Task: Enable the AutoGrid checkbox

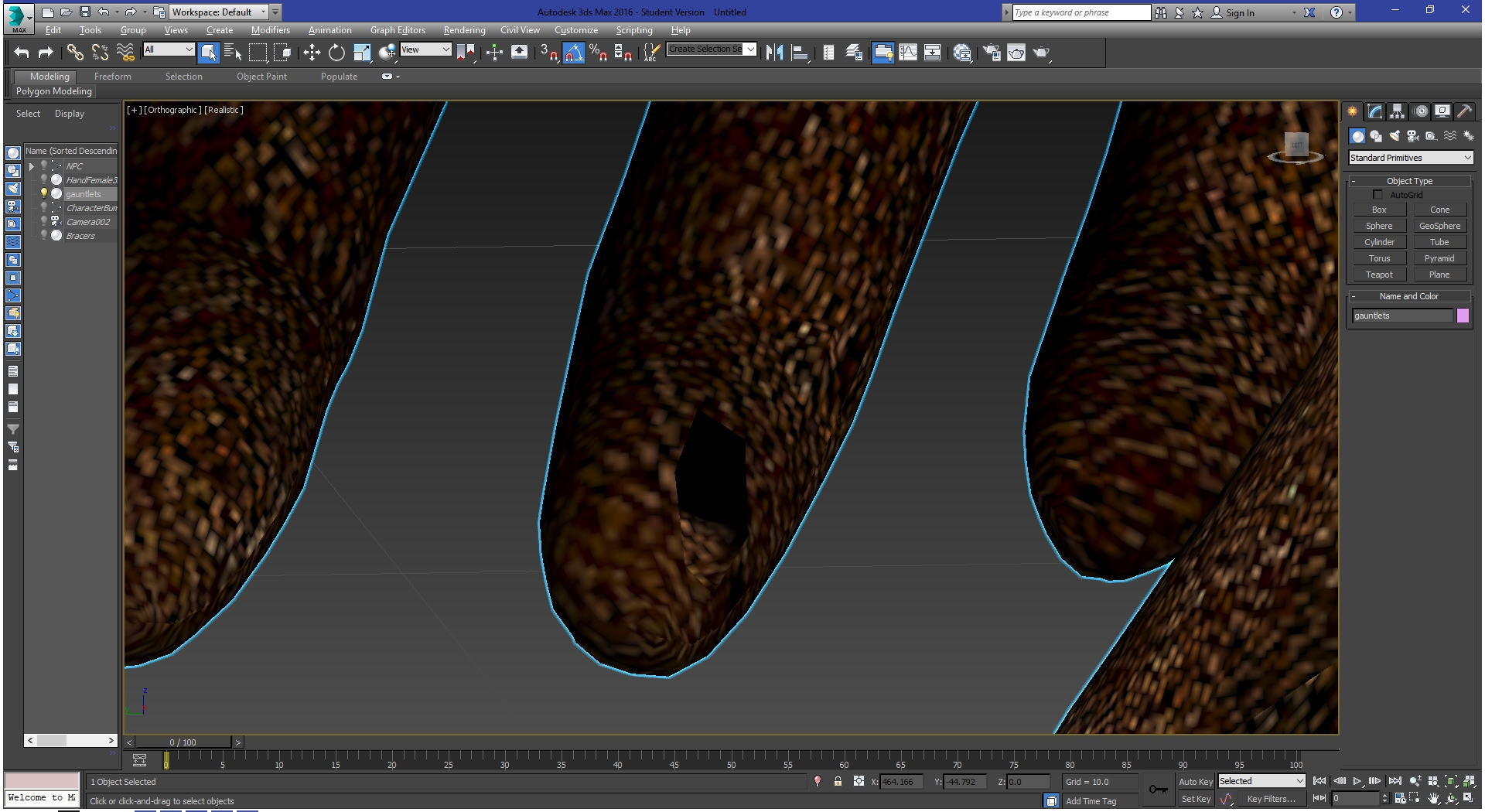Action: (x=1377, y=195)
